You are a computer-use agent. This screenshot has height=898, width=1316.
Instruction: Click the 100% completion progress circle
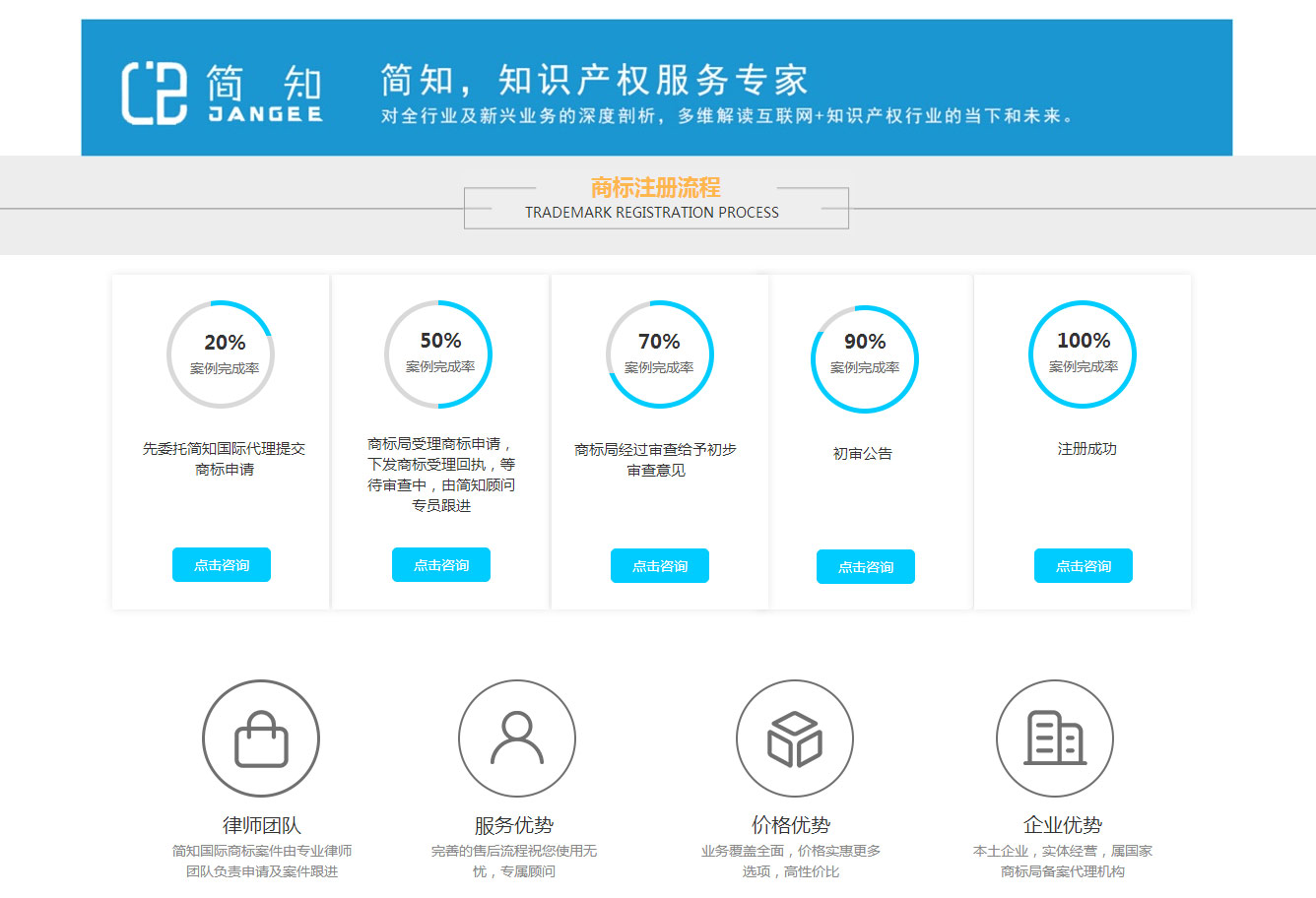1083,354
